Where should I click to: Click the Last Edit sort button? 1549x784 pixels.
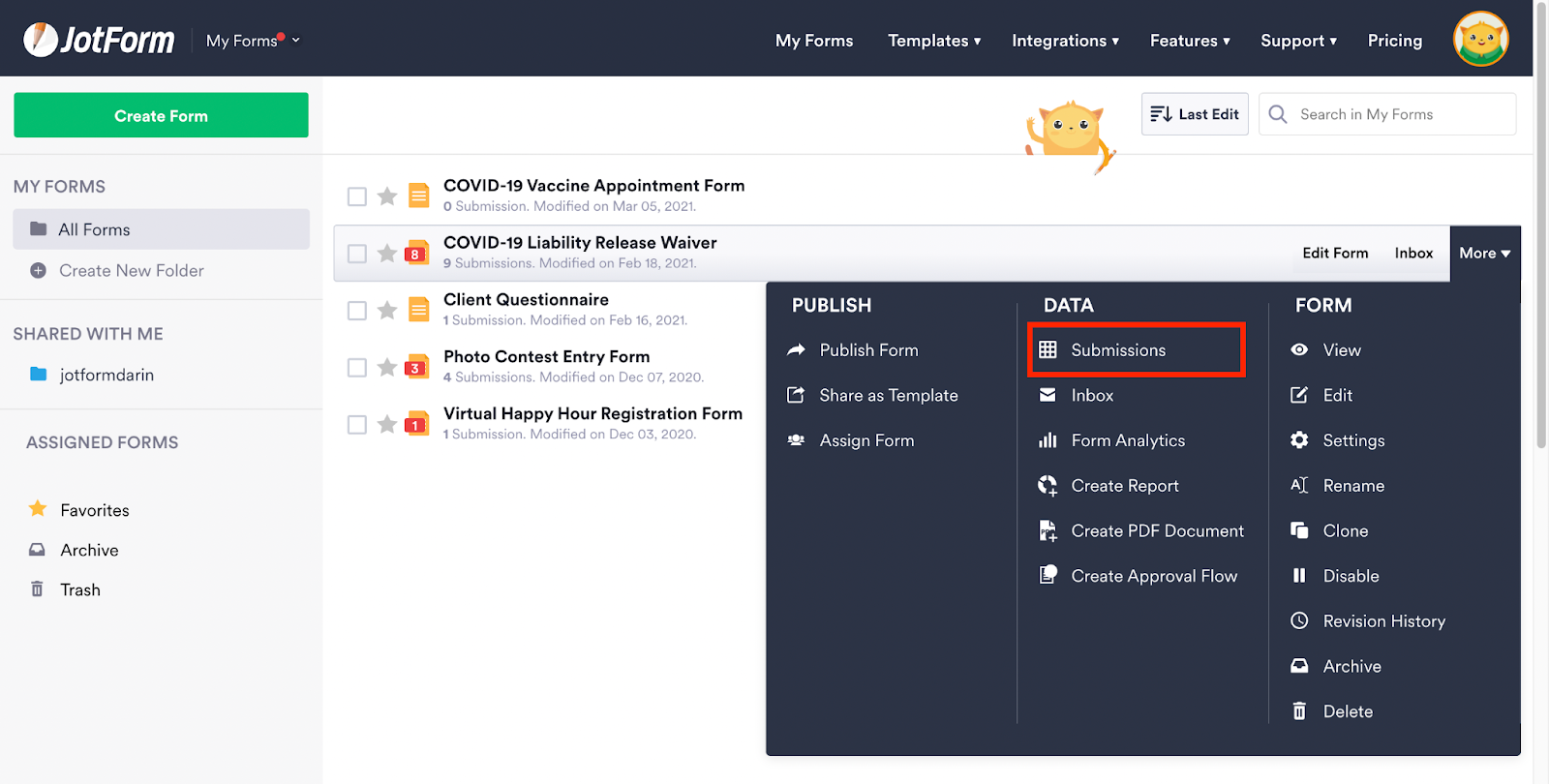coord(1195,114)
